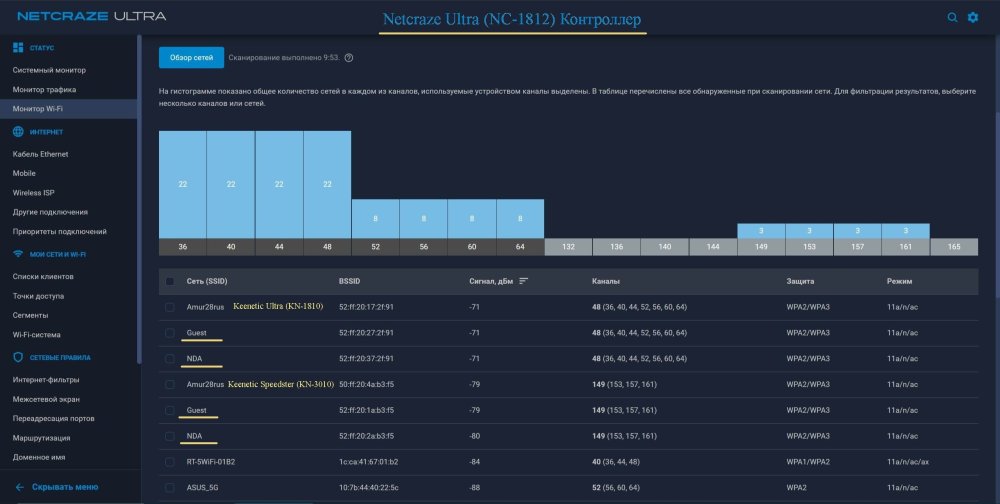Select channel 161 histogram bar
1000x504 pixels.
click(x=906, y=231)
